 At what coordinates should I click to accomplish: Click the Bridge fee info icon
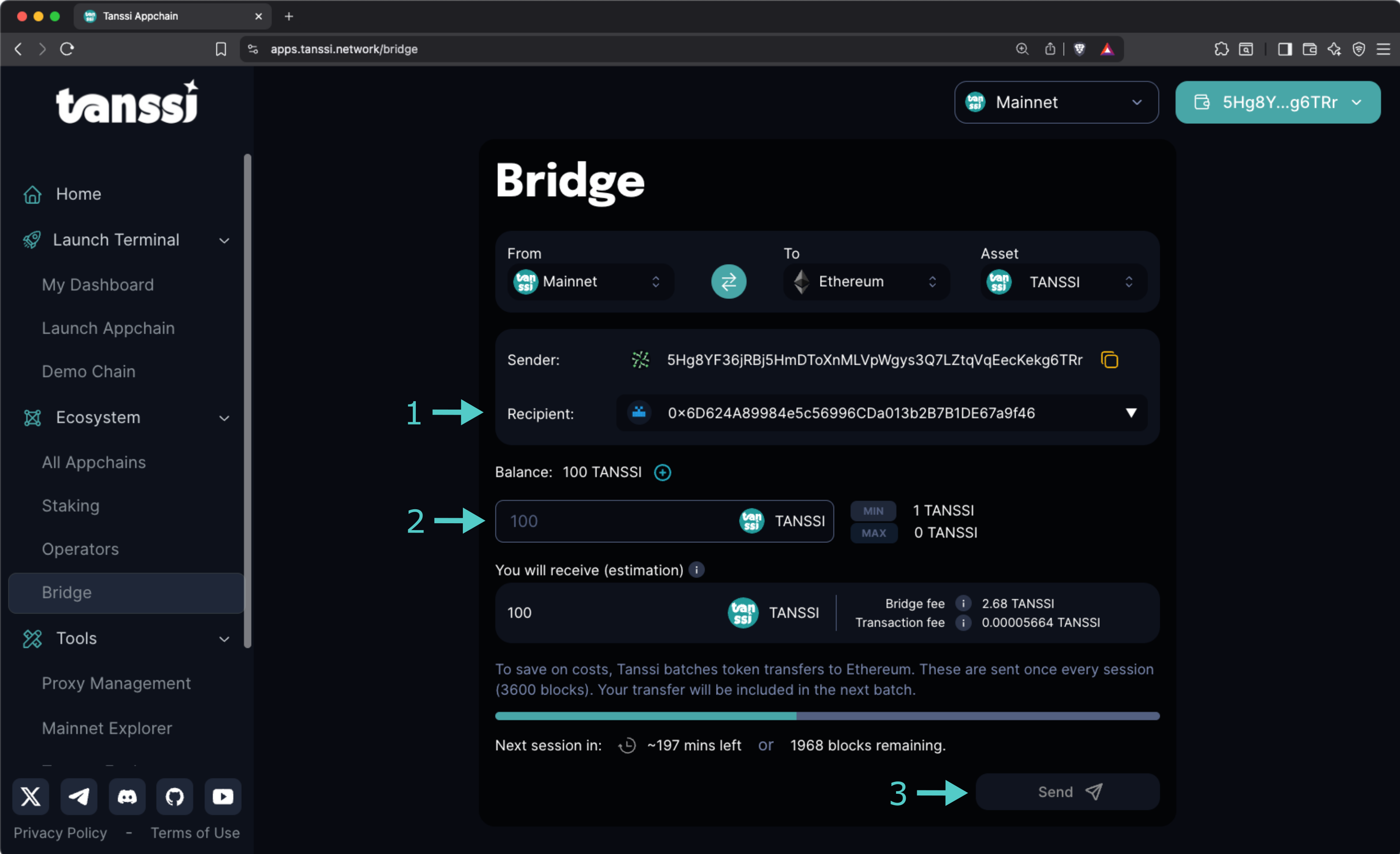pos(963,603)
